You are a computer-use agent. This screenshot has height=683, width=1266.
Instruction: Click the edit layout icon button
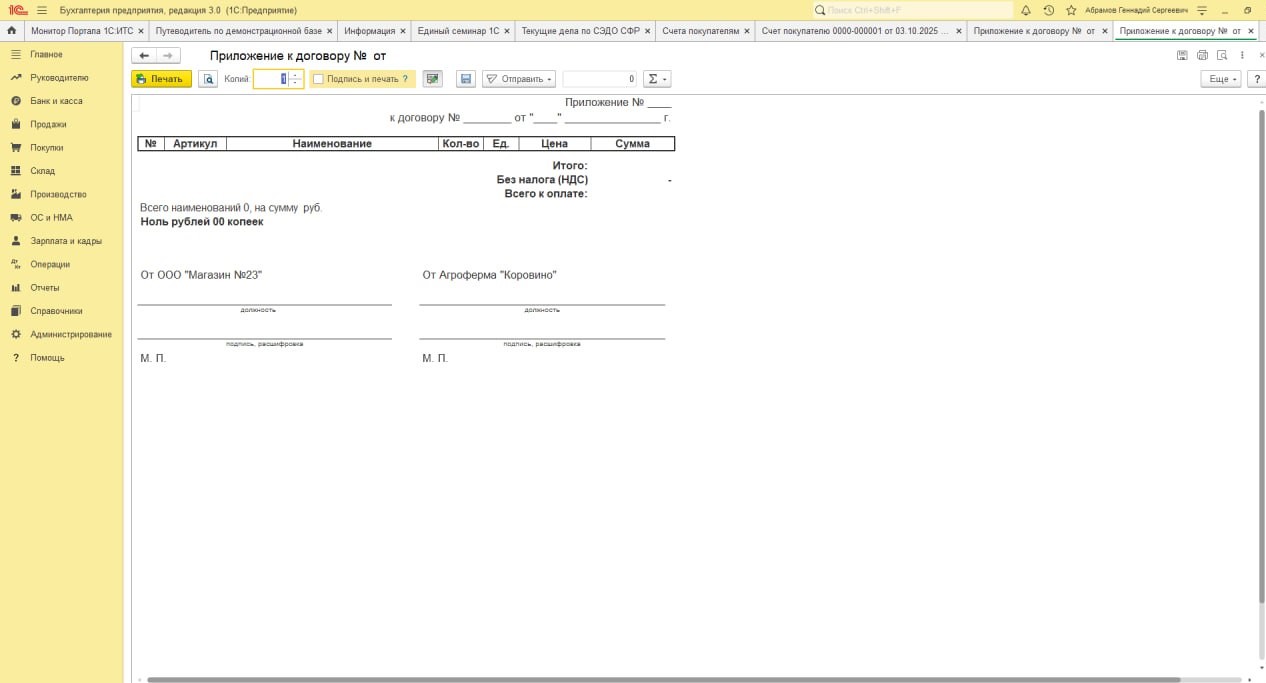click(x=432, y=79)
